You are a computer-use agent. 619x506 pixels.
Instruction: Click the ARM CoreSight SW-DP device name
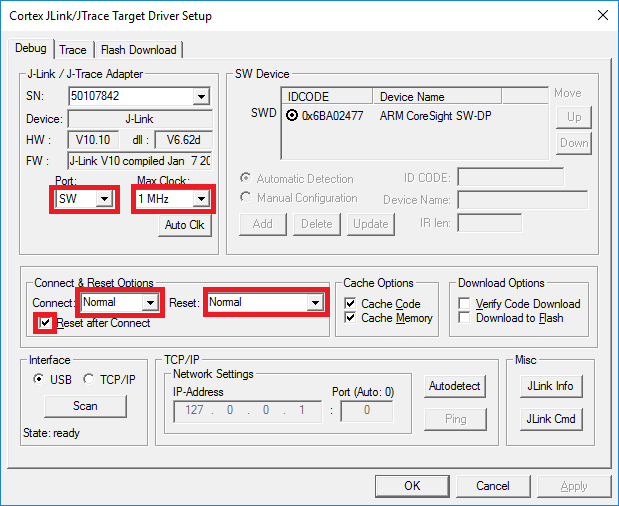click(435, 116)
